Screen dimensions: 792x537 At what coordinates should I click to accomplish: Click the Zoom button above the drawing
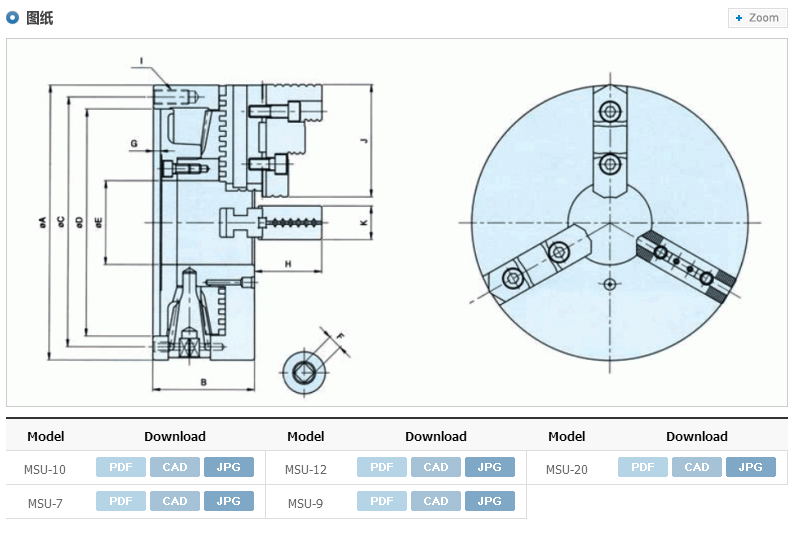click(757, 18)
